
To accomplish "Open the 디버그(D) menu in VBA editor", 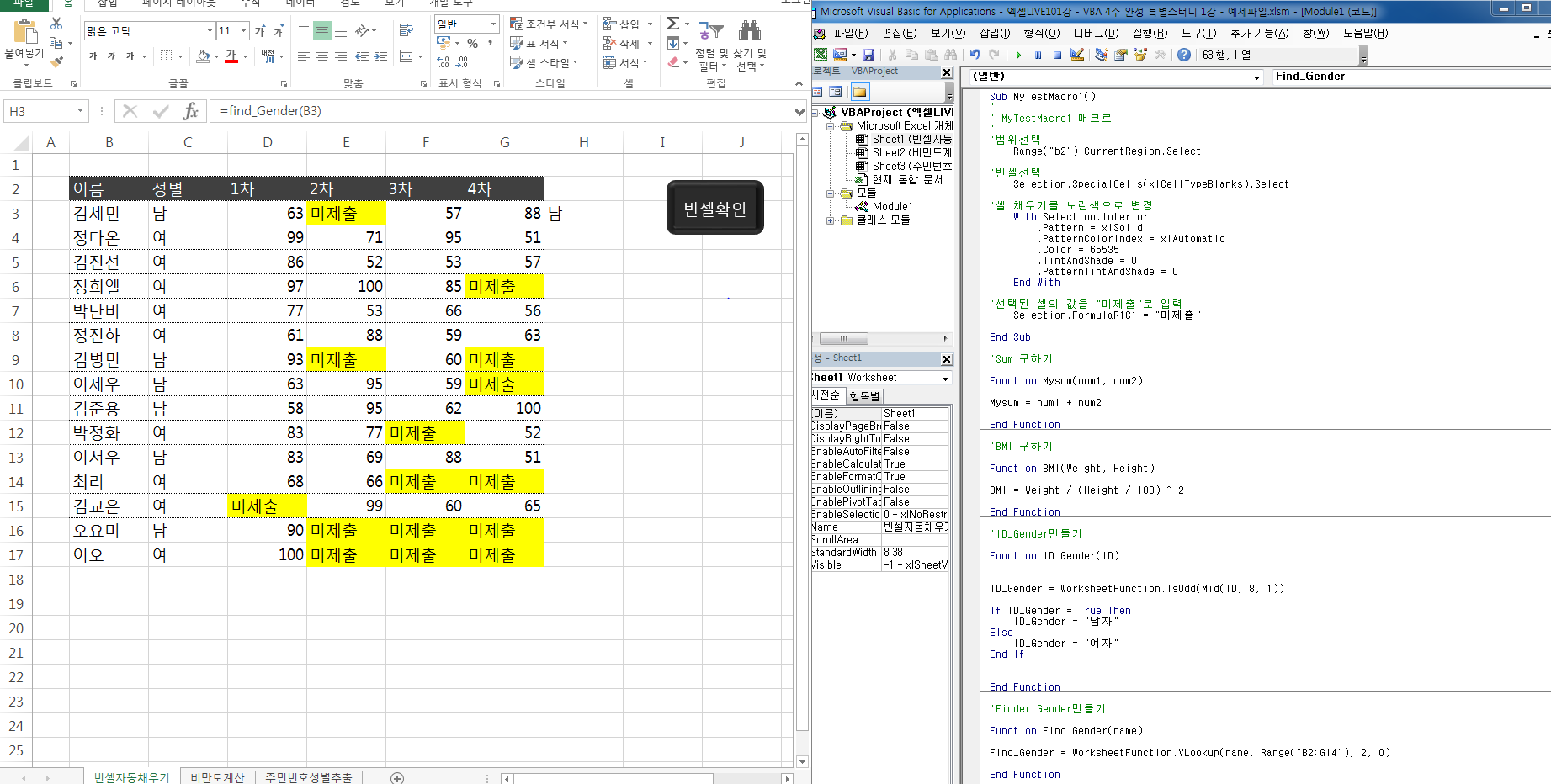I will pyautogui.click(x=1096, y=33).
